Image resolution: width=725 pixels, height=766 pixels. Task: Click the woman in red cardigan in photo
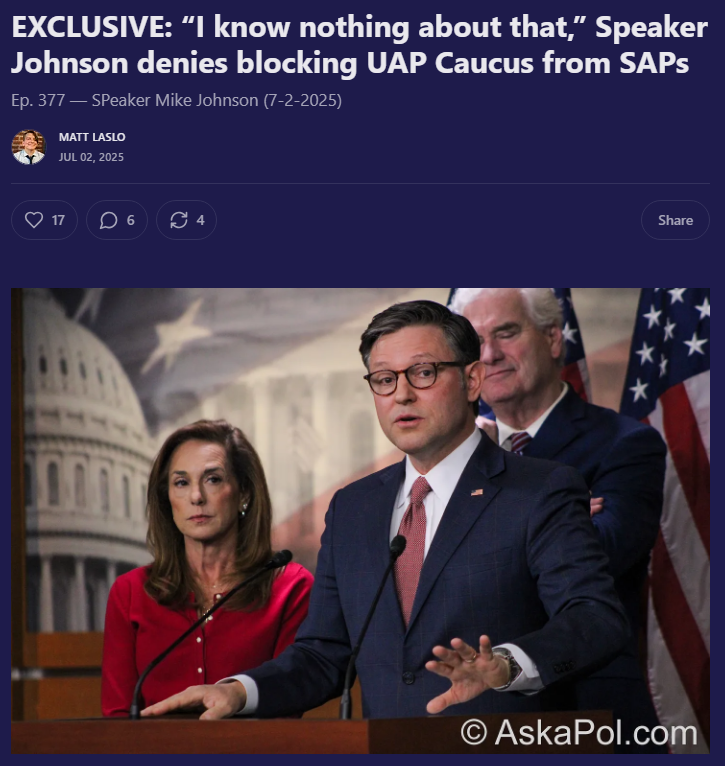[x=208, y=567]
